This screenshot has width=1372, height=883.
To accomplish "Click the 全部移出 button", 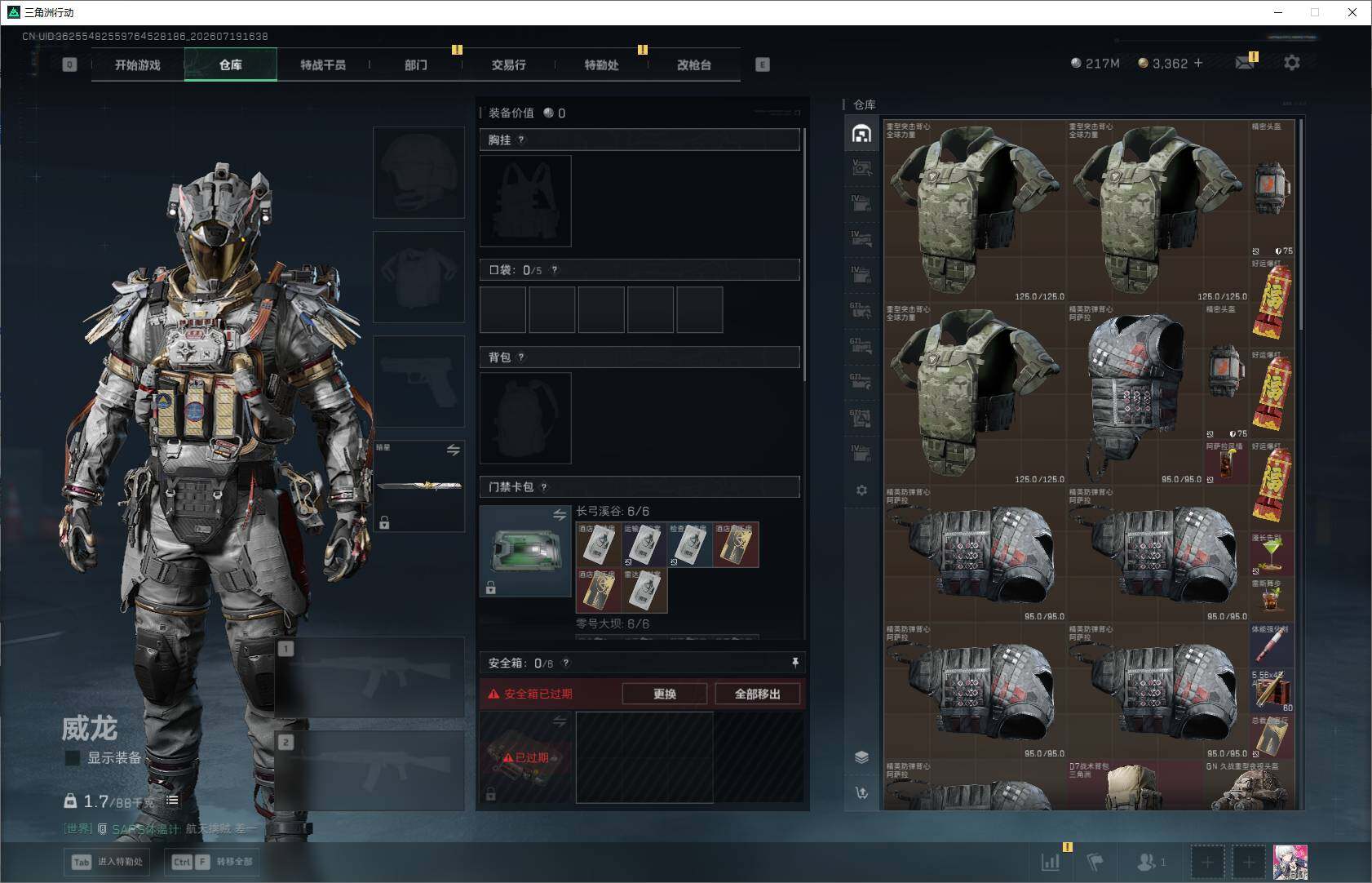I will point(757,694).
